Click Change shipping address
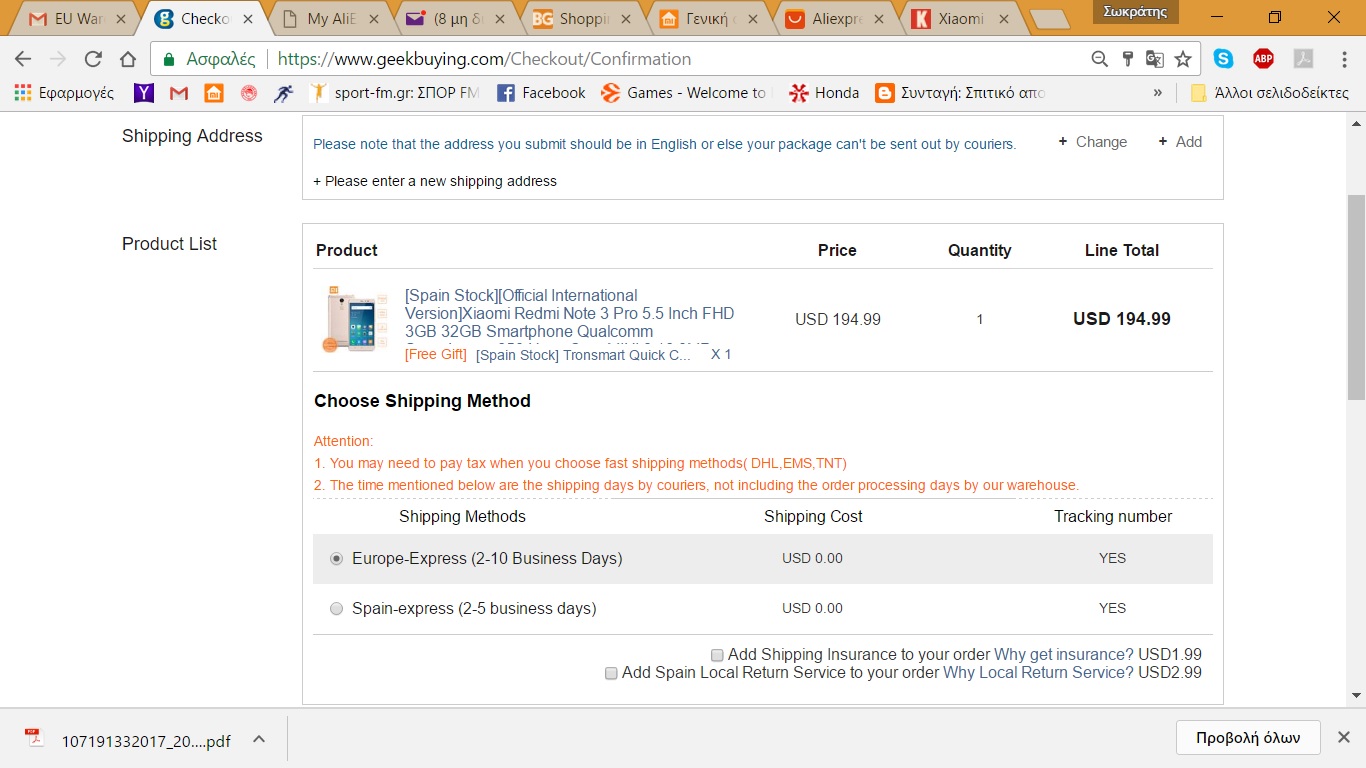 click(x=1092, y=142)
